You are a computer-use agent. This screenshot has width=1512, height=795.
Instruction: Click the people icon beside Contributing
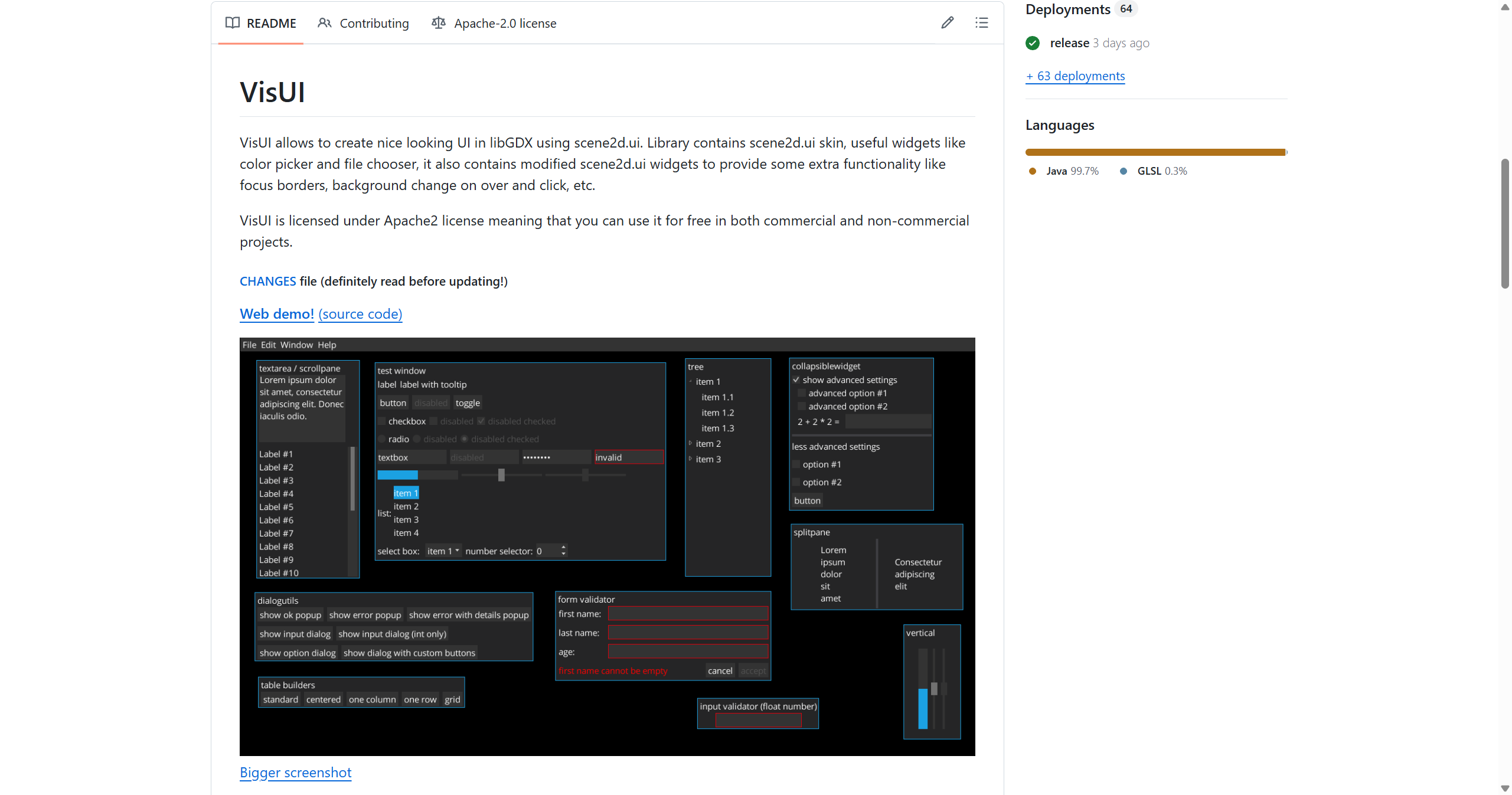click(324, 23)
